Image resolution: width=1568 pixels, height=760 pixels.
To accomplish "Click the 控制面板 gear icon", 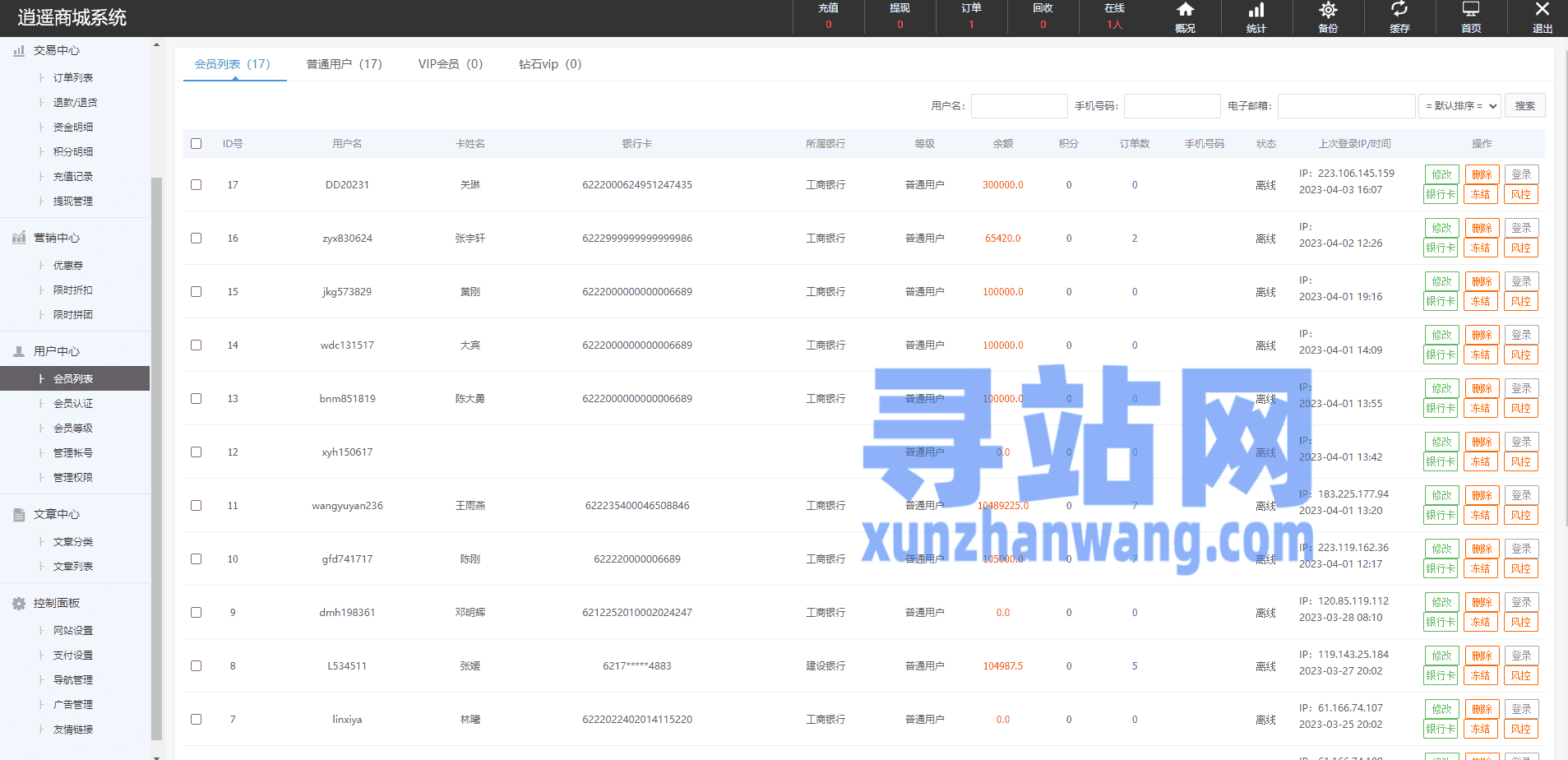I will coord(19,603).
